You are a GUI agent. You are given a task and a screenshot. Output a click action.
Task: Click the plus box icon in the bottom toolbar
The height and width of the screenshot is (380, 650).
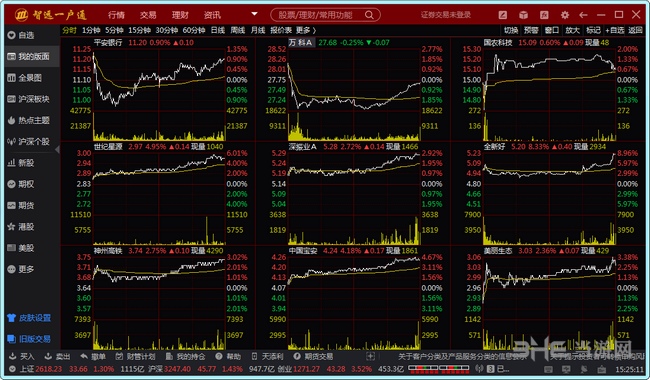click(x=370, y=356)
